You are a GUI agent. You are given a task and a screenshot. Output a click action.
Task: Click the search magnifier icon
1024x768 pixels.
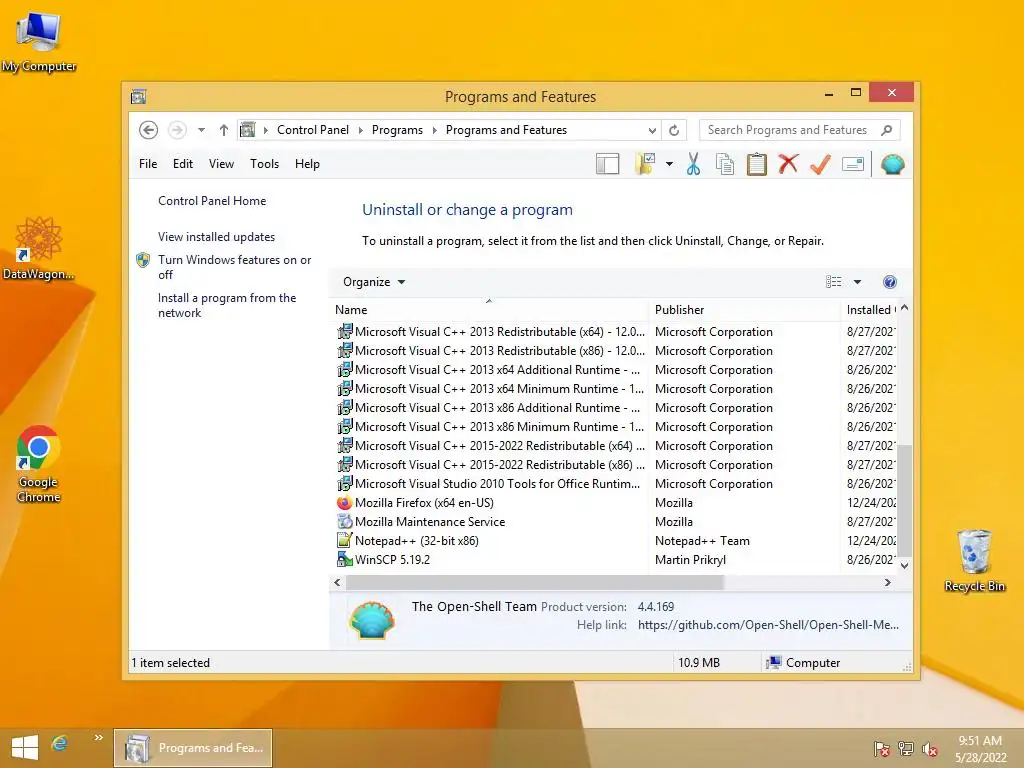(886, 130)
